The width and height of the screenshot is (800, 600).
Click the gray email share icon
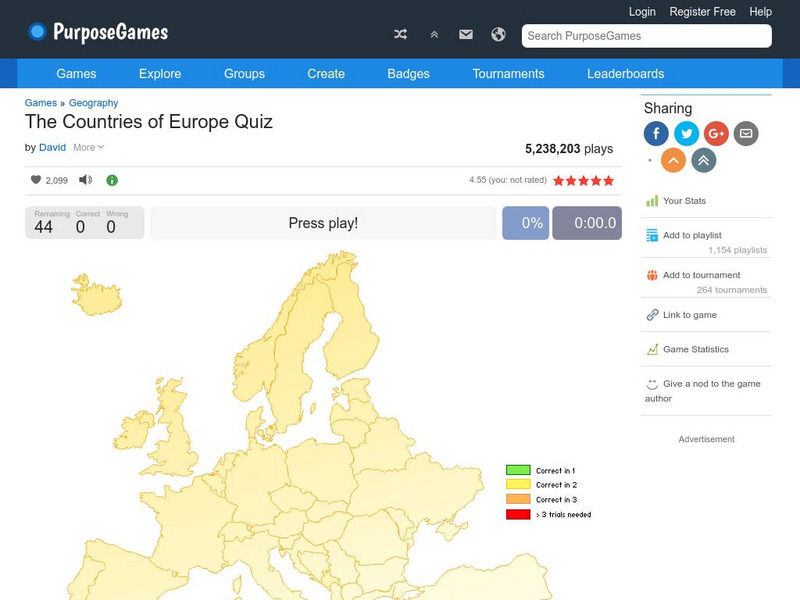745,133
